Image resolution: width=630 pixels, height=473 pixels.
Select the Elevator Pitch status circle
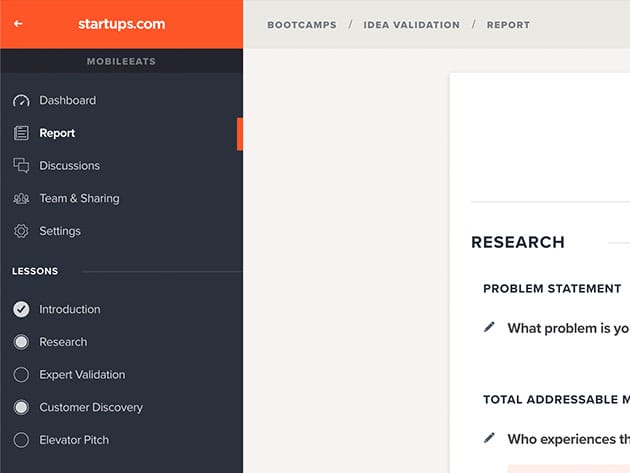(x=21, y=440)
